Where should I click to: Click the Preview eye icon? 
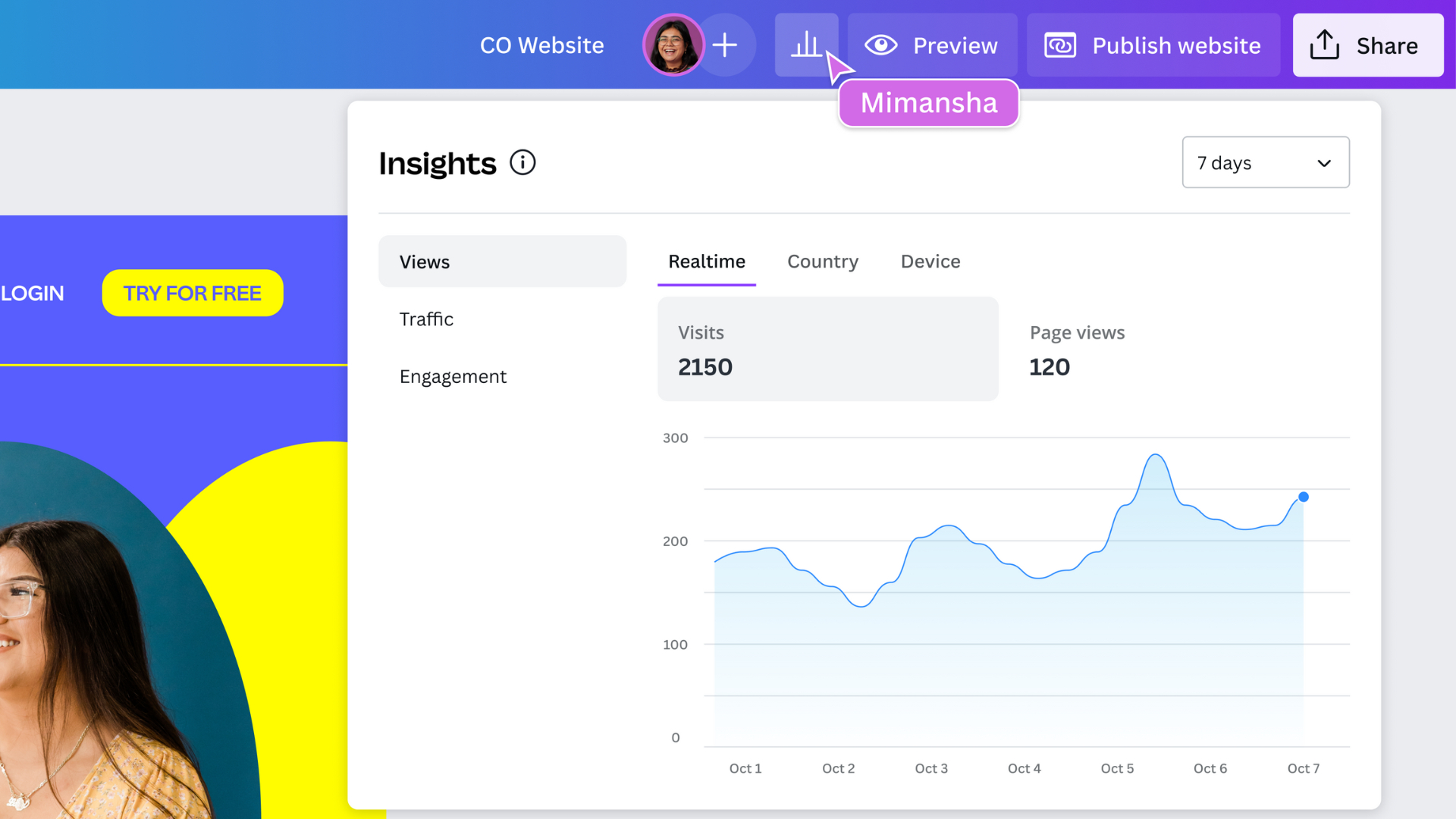click(x=880, y=45)
